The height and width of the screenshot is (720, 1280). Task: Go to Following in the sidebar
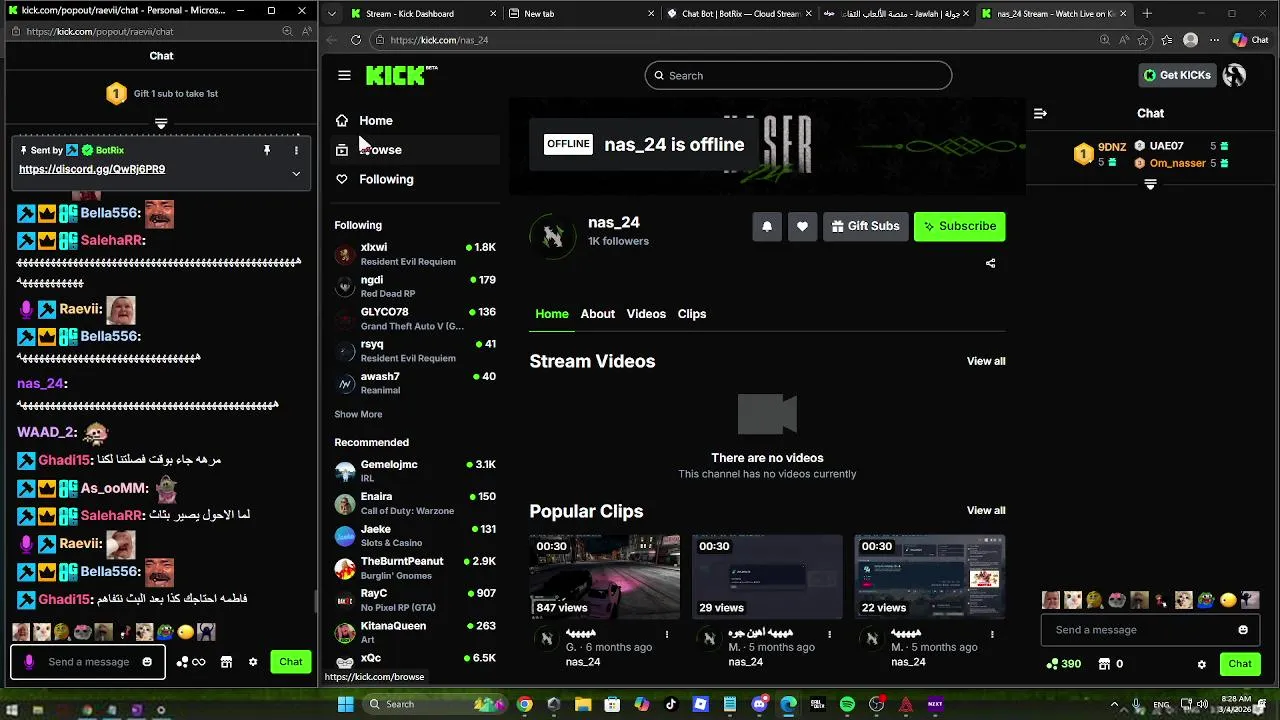click(x=416, y=179)
